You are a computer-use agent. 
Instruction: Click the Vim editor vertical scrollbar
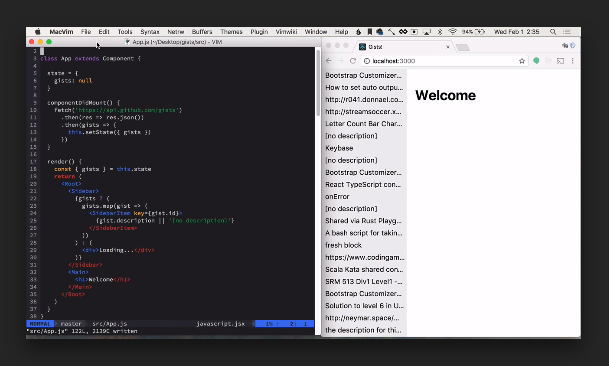(x=318, y=84)
